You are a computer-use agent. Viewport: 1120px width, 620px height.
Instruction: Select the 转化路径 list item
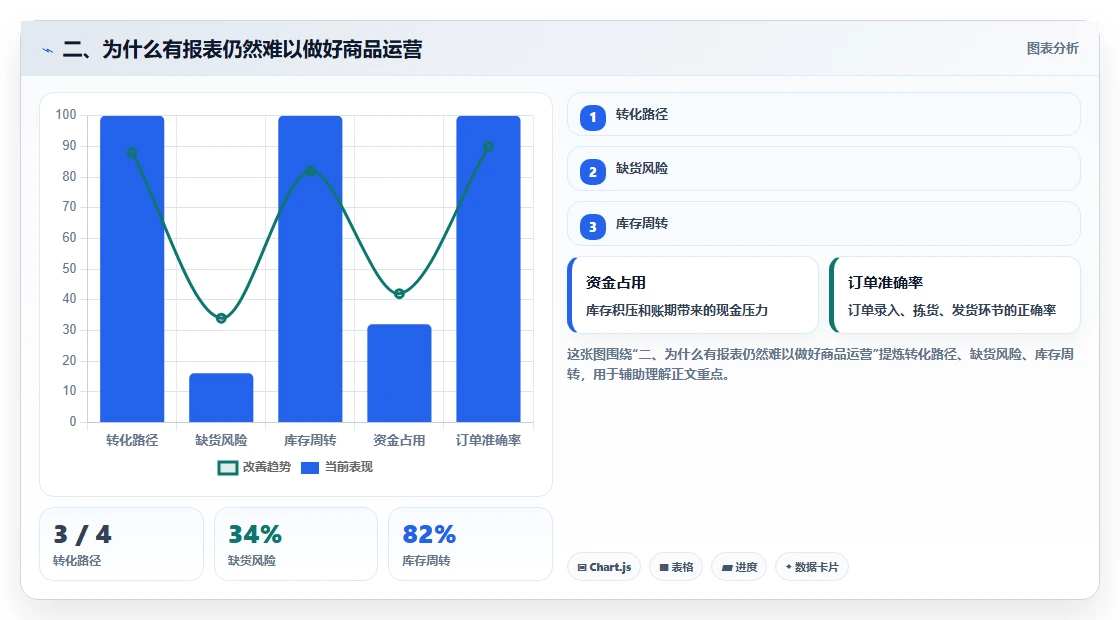point(824,114)
